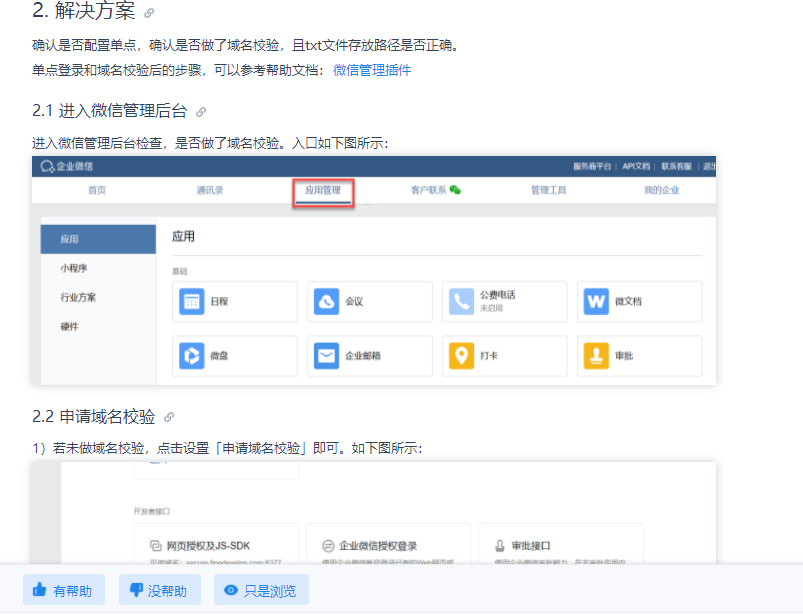Click the 网页授权及JS-SDK card title
This screenshot has width=803, height=614.
click(x=208, y=546)
